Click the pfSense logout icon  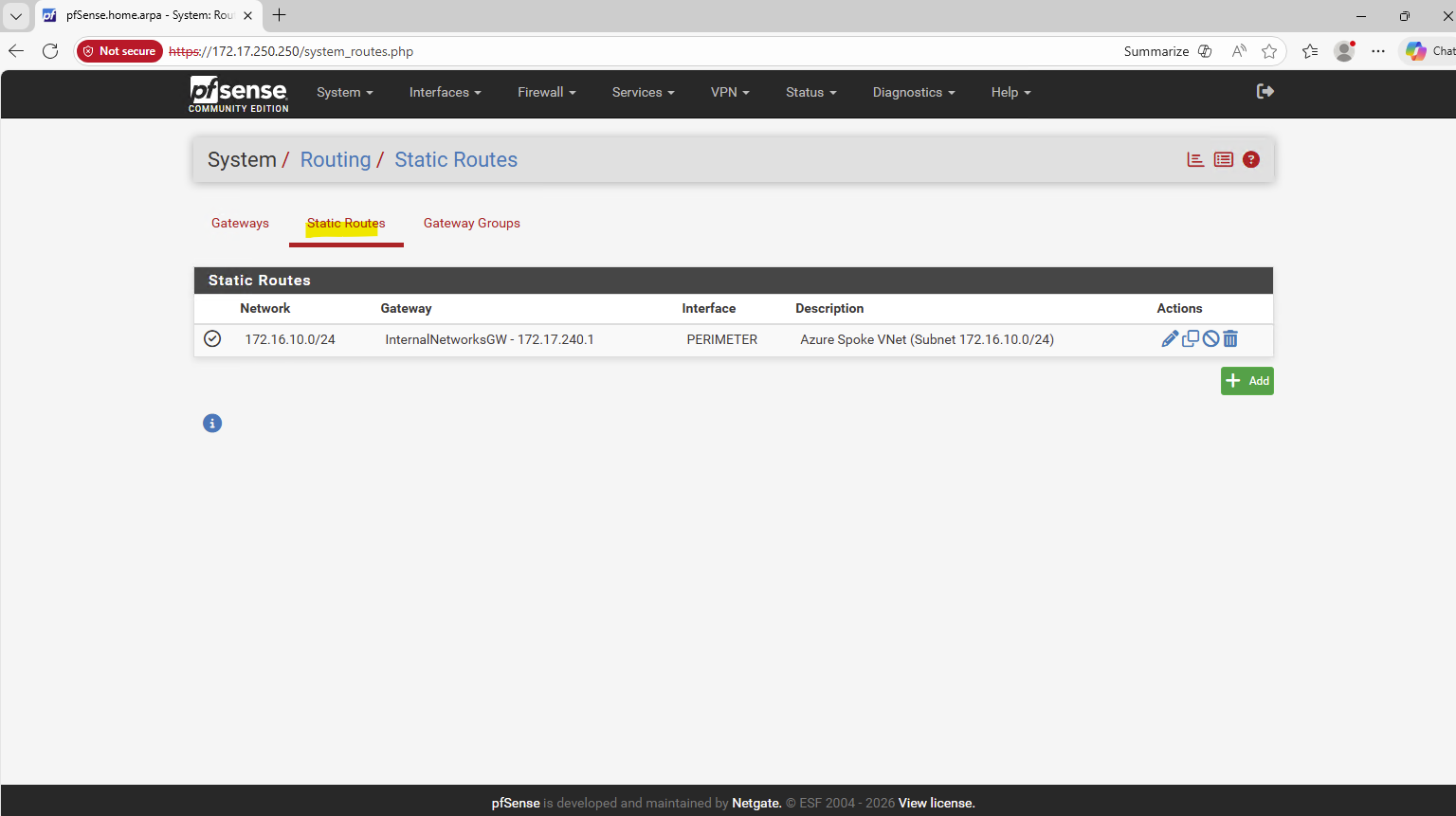[x=1265, y=91]
